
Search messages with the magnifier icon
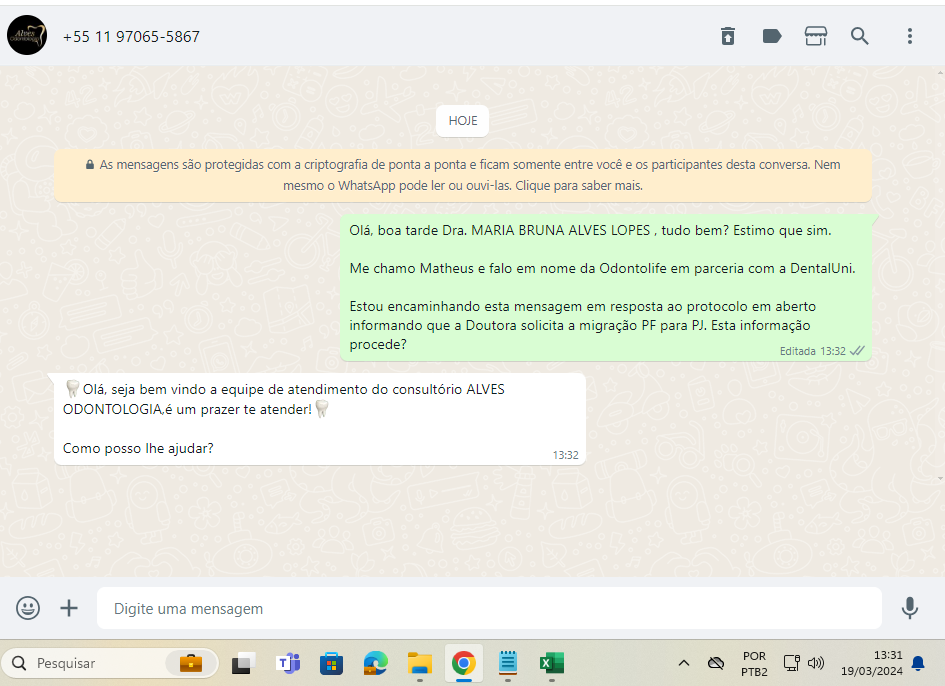tap(859, 36)
